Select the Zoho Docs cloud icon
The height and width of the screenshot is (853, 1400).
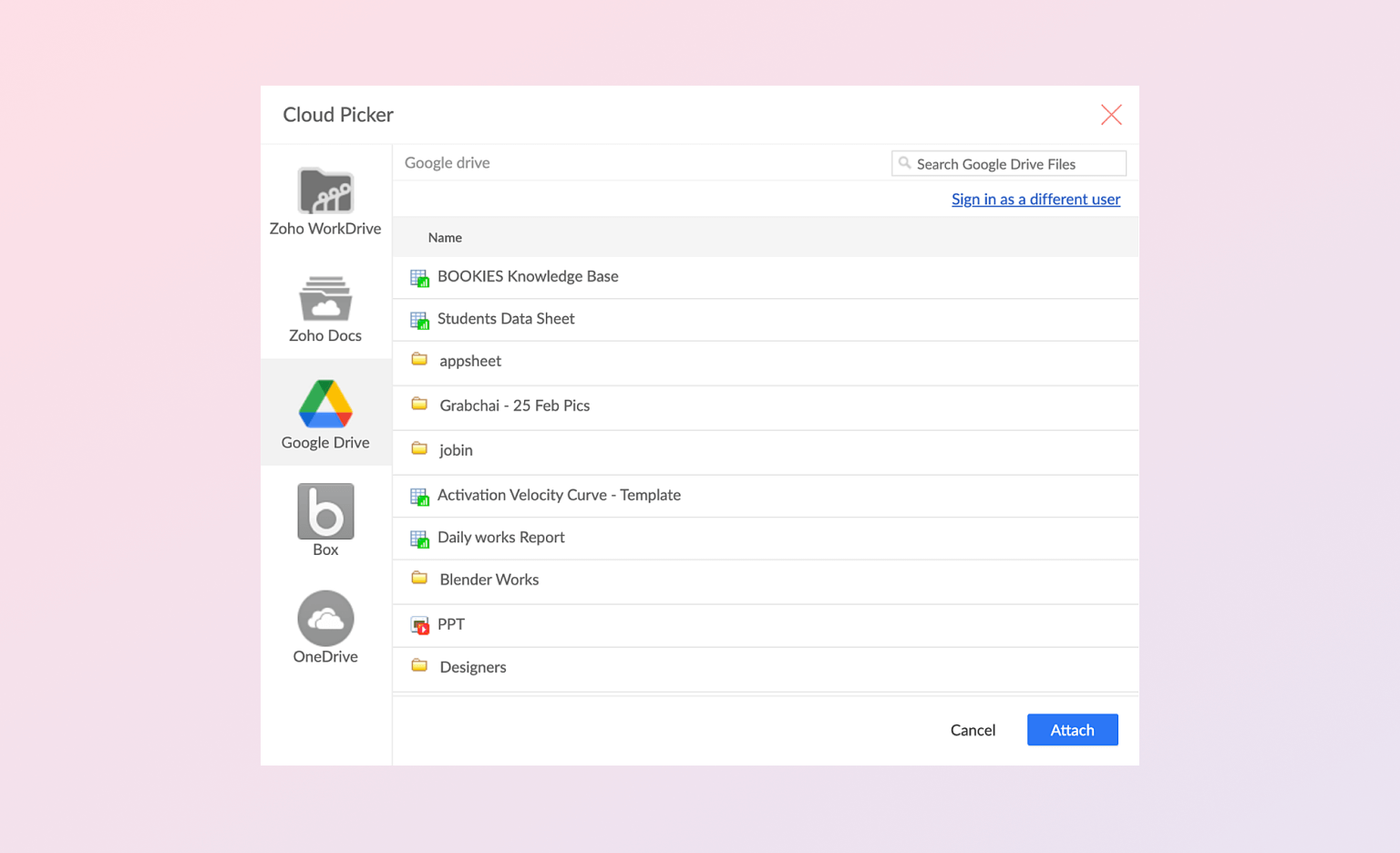325,298
